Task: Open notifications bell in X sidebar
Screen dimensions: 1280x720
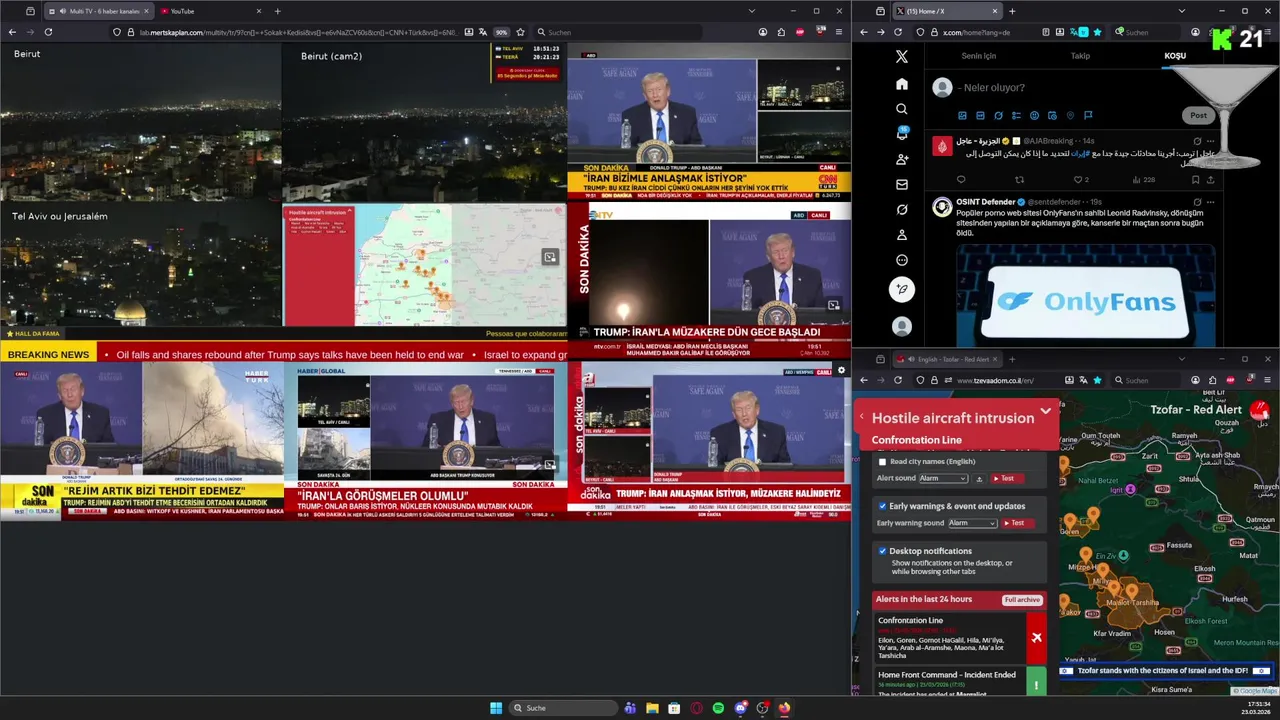Action: click(902, 134)
